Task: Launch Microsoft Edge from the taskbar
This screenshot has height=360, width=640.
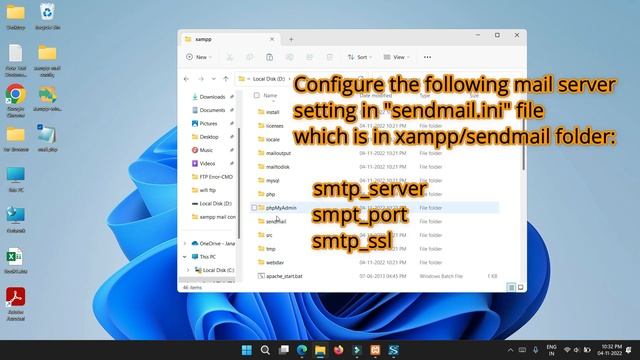Action: [x=302, y=350]
